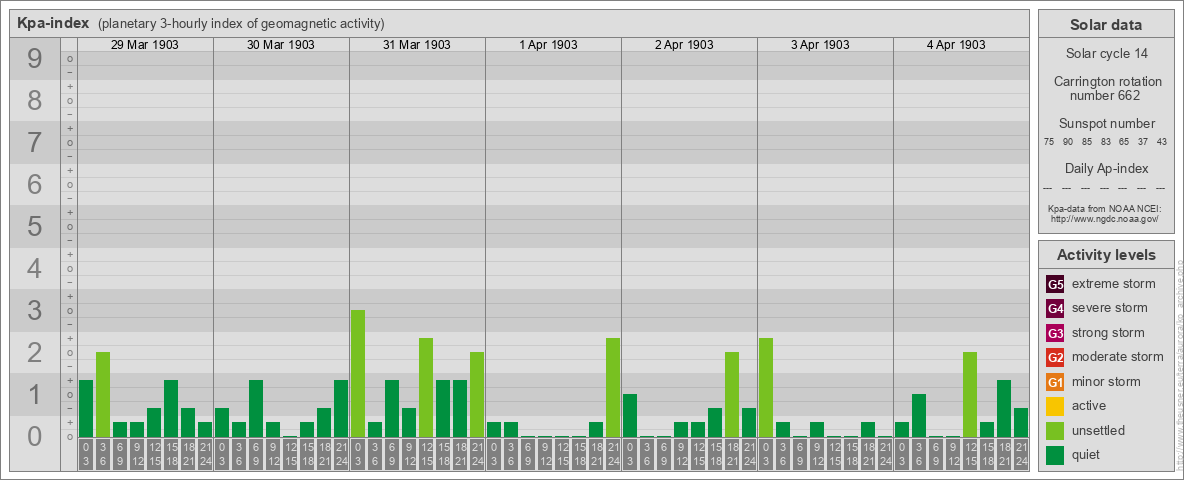
Task: Click the sunspot number value 75
Action: tap(1049, 142)
